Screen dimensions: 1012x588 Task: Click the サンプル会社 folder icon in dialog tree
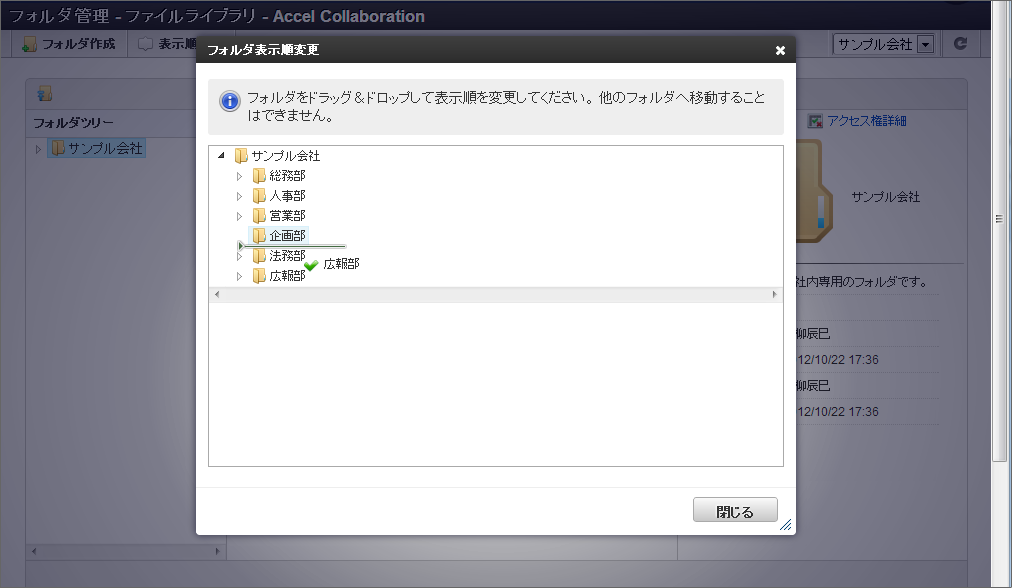(241, 156)
